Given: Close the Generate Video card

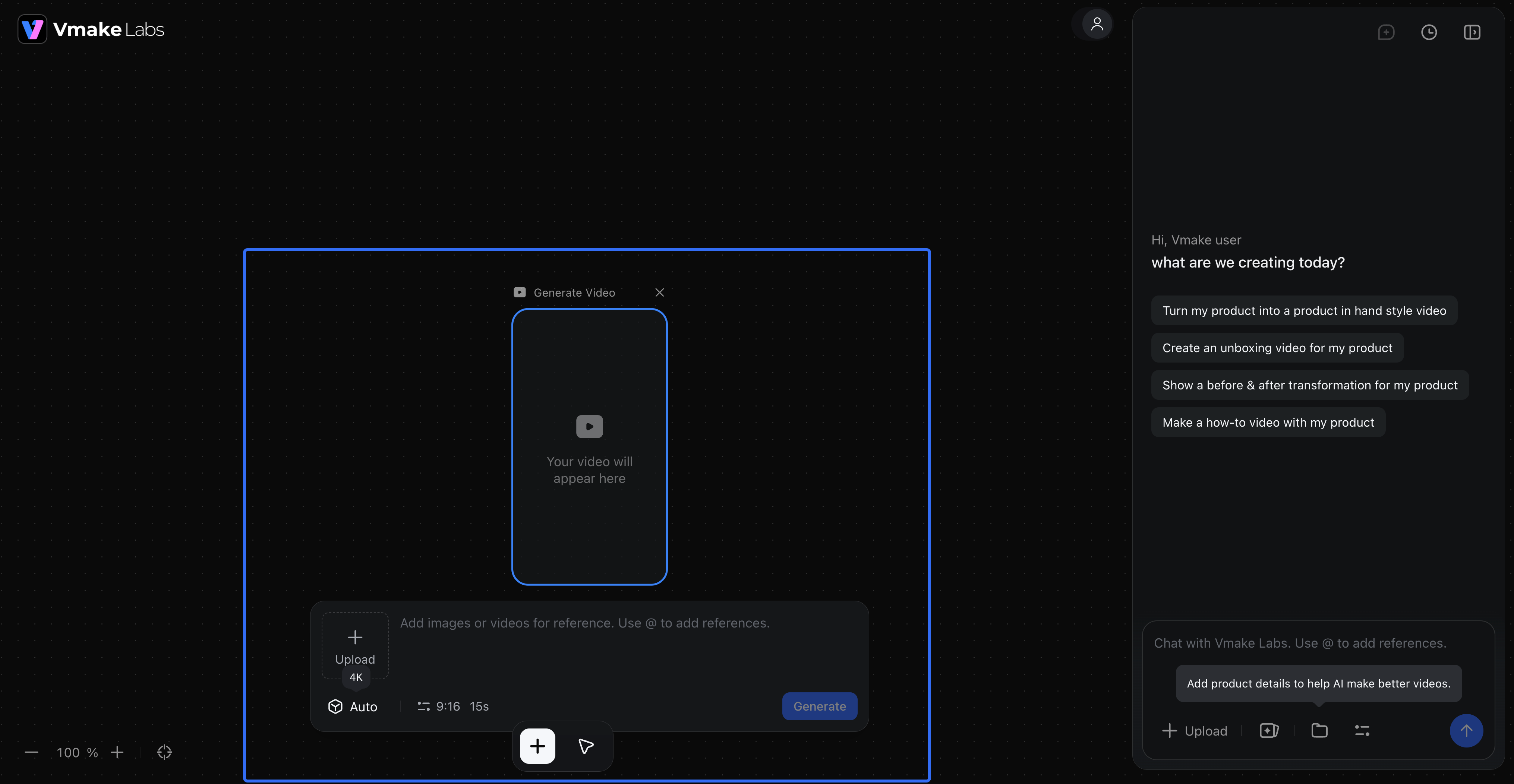Looking at the screenshot, I should pos(659,292).
